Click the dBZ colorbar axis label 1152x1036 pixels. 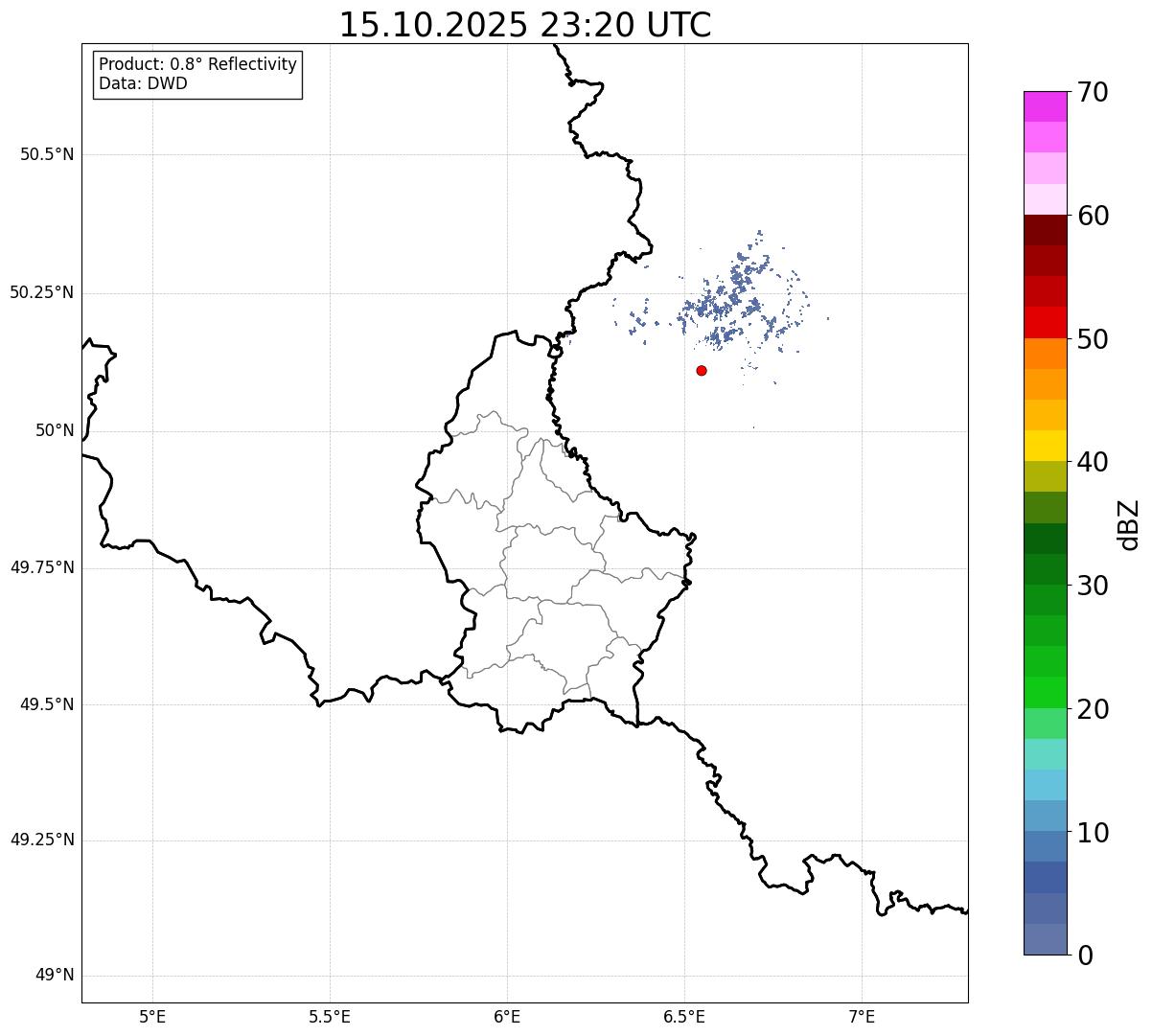click(x=1129, y=523)
